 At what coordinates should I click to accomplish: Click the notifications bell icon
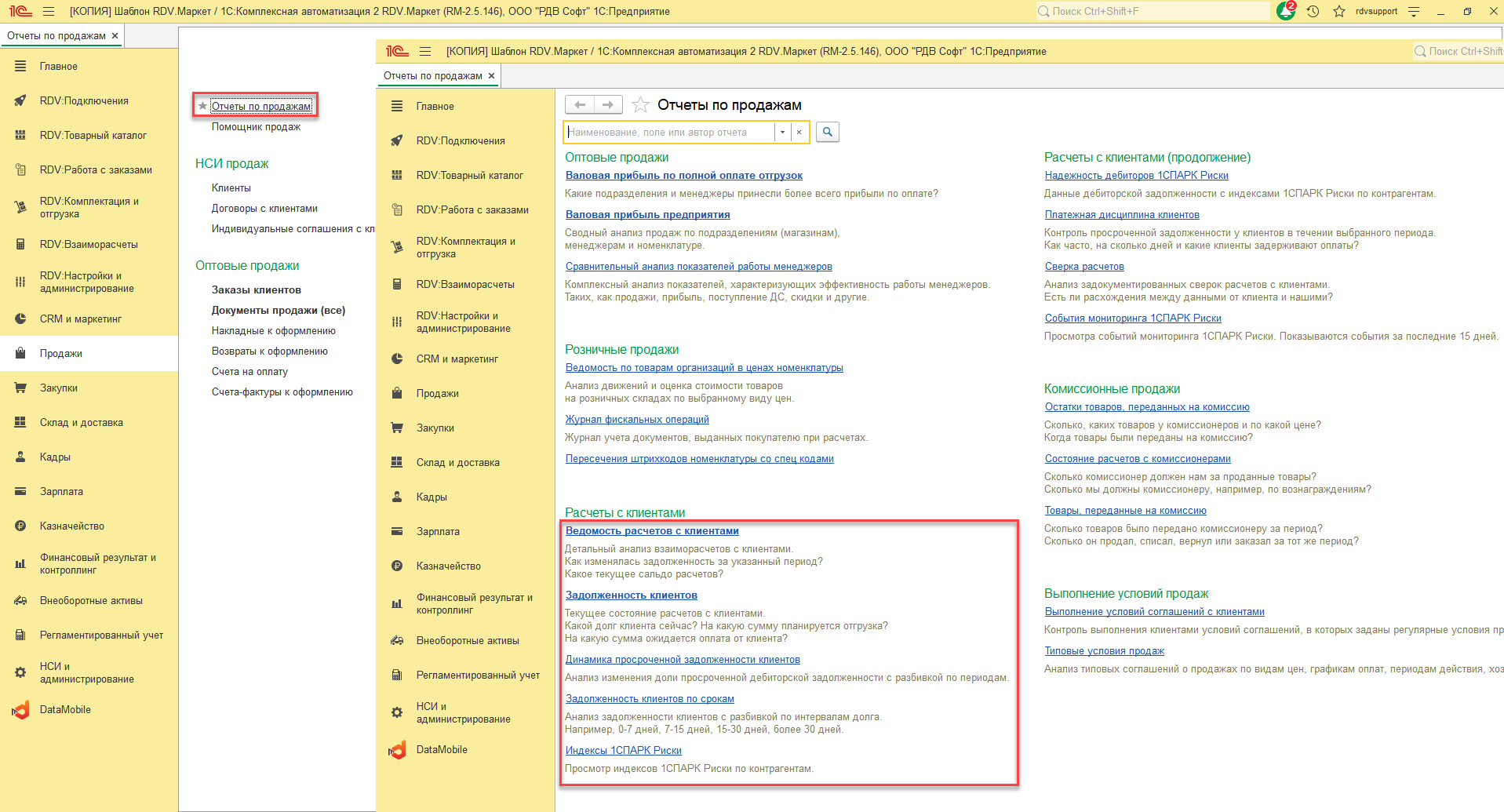tap(1285, 11)
